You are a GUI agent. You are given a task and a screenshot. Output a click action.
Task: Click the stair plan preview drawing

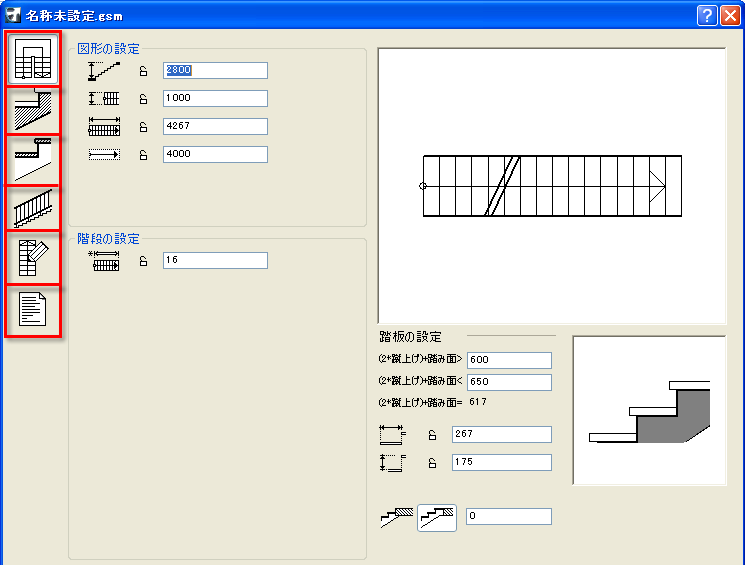pos(552,186)
